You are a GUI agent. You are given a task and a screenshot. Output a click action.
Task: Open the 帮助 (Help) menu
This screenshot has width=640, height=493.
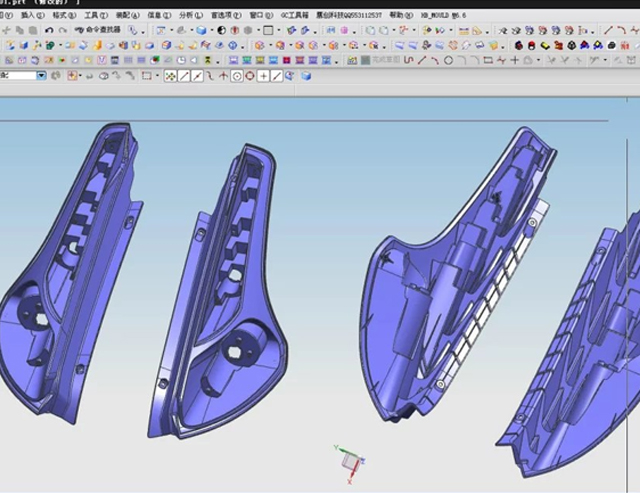click(x=399, y=16)
